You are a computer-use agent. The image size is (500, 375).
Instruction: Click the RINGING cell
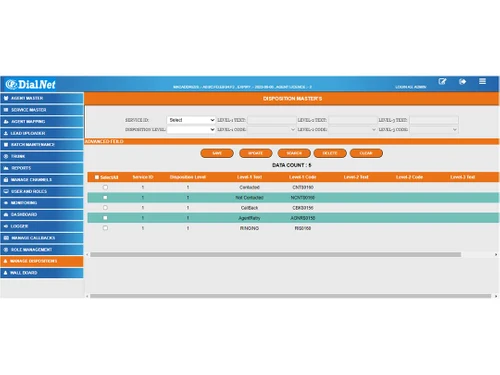[x=249, y=228]
